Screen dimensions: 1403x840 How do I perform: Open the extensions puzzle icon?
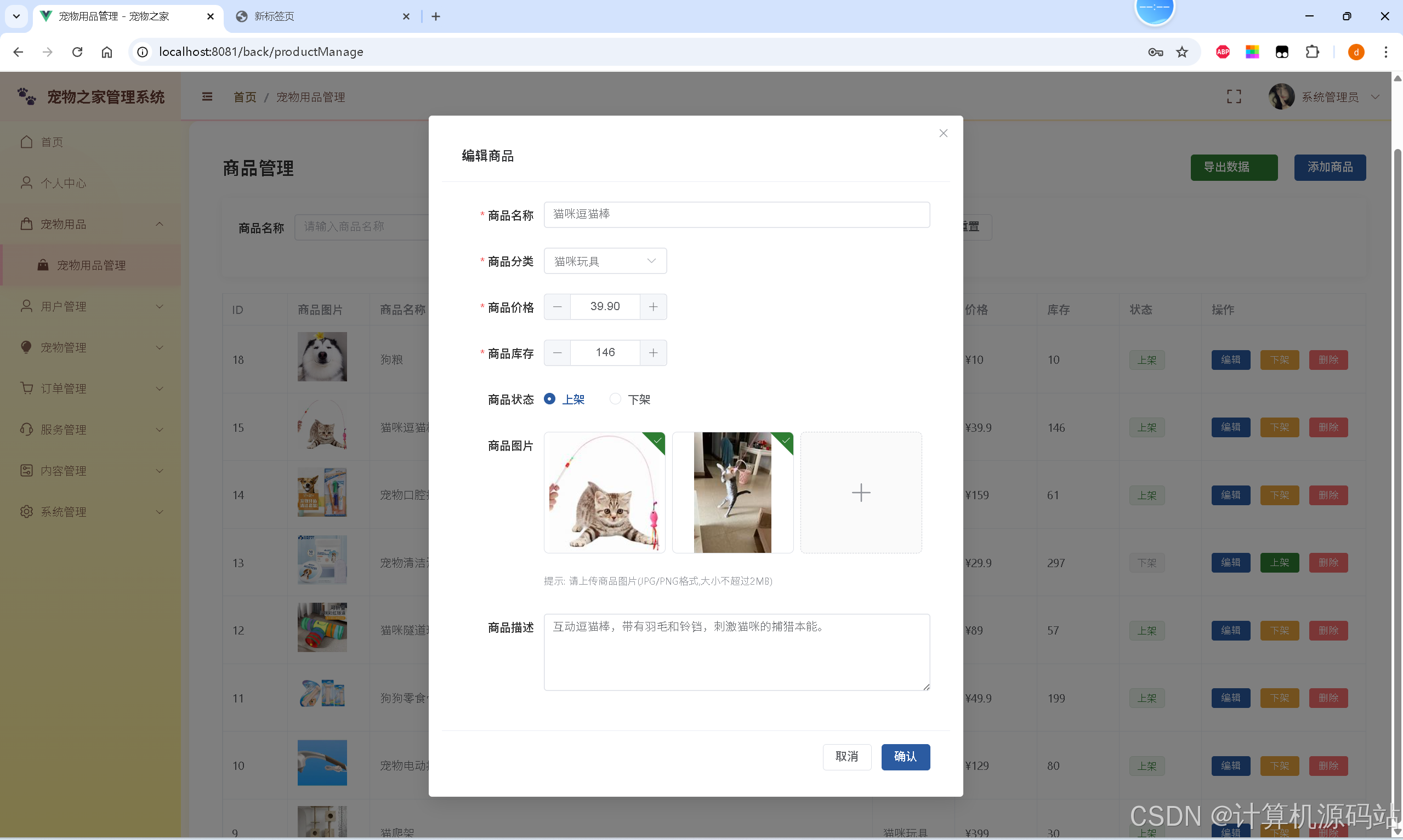1312,52
